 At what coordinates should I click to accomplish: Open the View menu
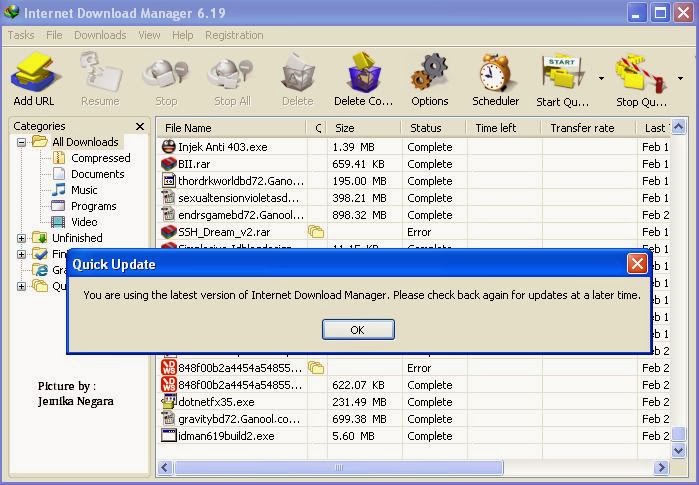pyautogui.click(x=149, y=35)
